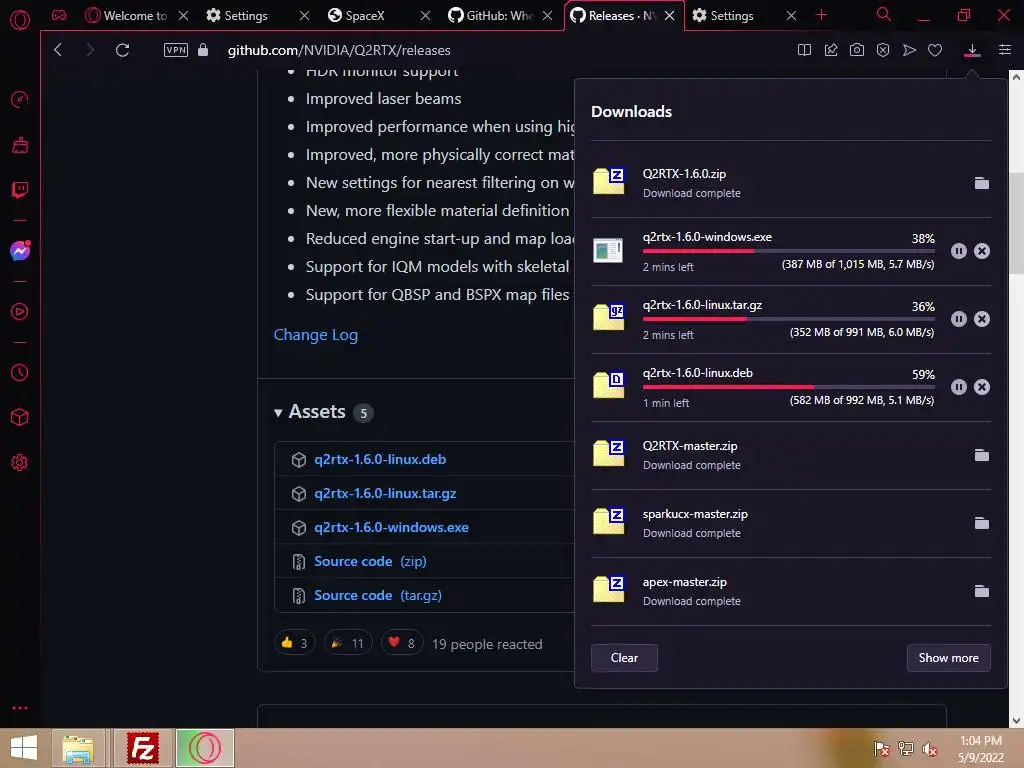
Task: Open the Opera menu logo in sidebar
Action: [20, 20]
